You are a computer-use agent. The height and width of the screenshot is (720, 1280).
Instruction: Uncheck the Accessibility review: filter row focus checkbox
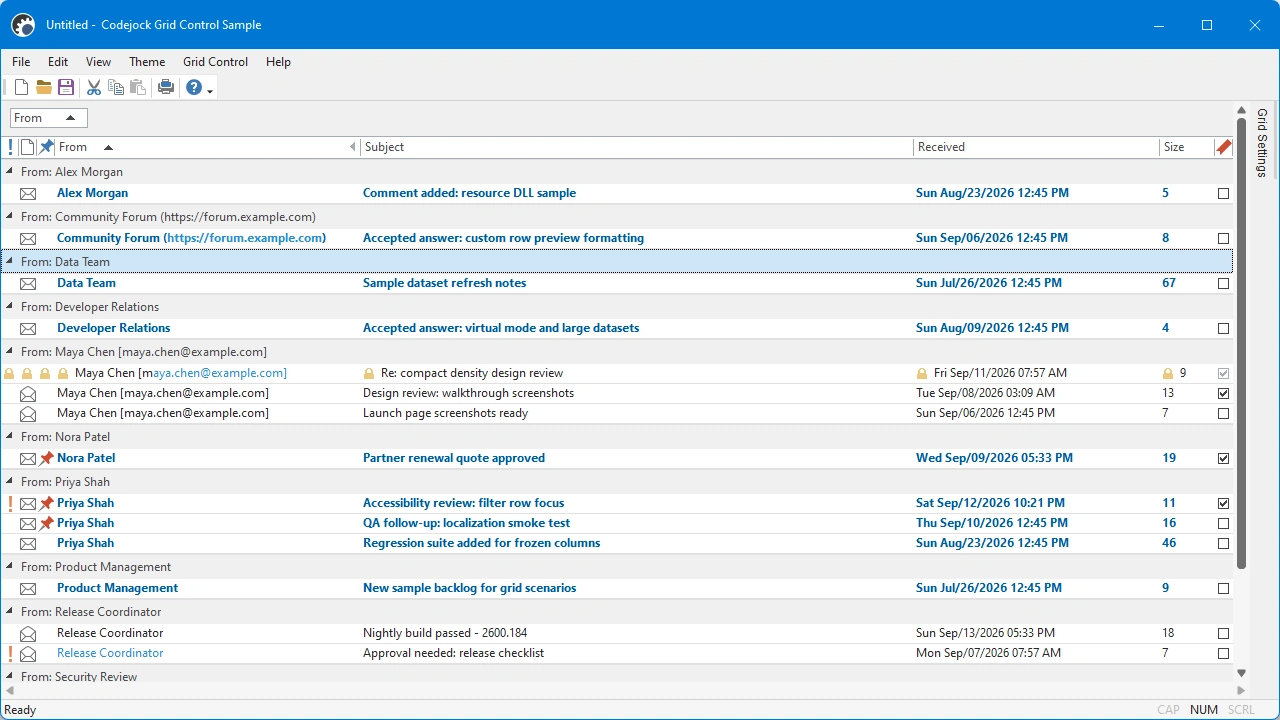[1223, 504]
